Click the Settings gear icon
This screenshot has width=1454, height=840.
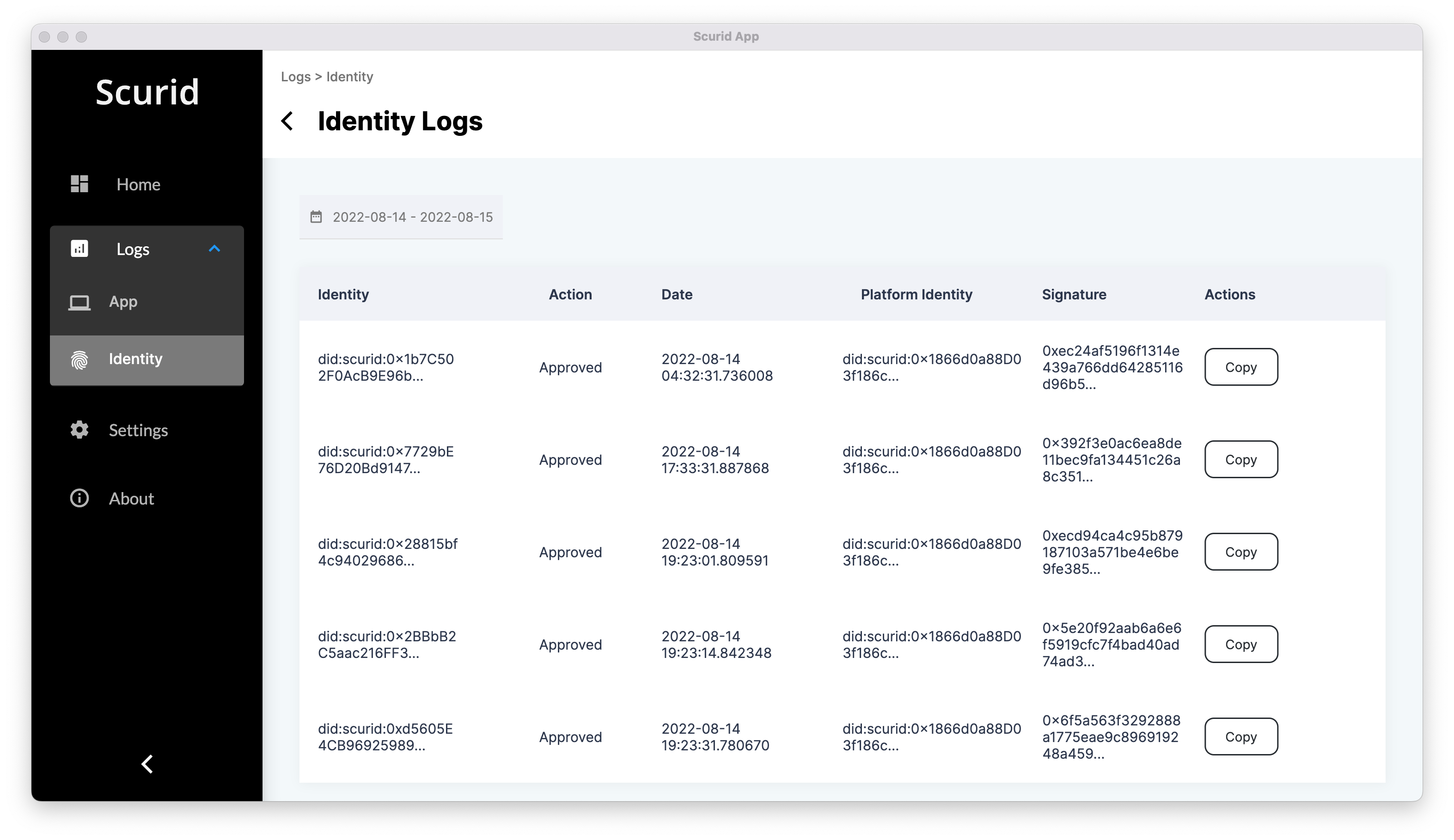[x=79, y=430]
